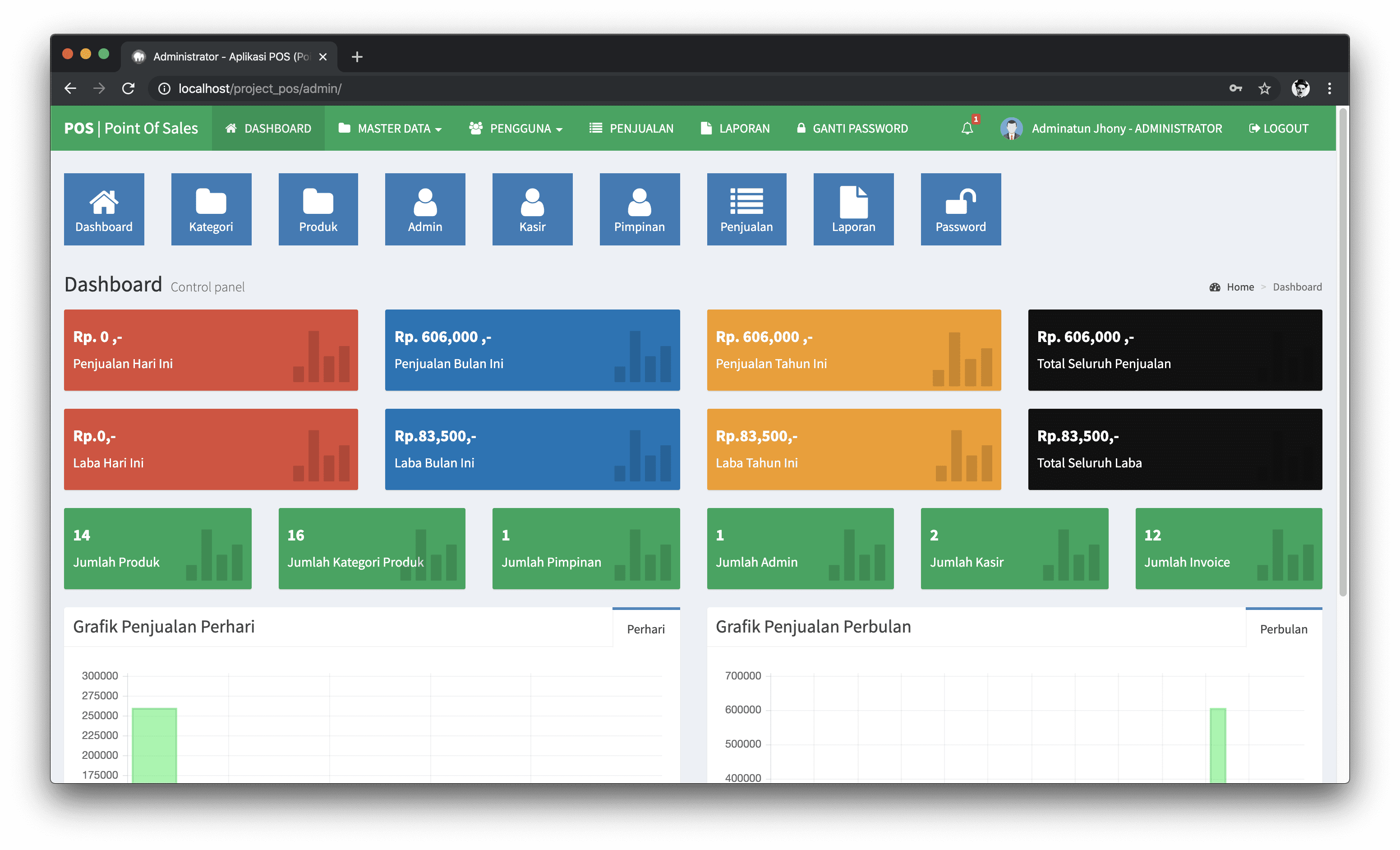This screenshot has height=850, width=1400.
Task: Select the Perhari chart tab
Action: 646,628
